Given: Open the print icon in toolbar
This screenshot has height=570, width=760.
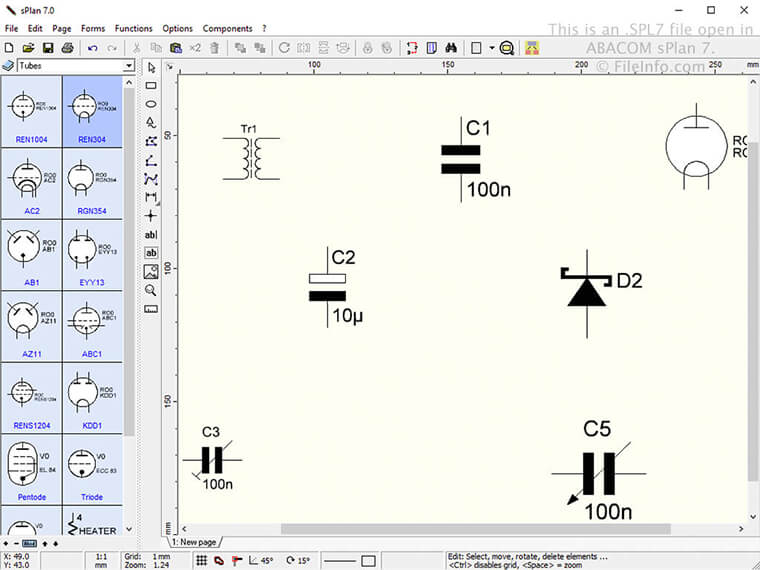Looking at the screenshot, I should coord(67,48).
